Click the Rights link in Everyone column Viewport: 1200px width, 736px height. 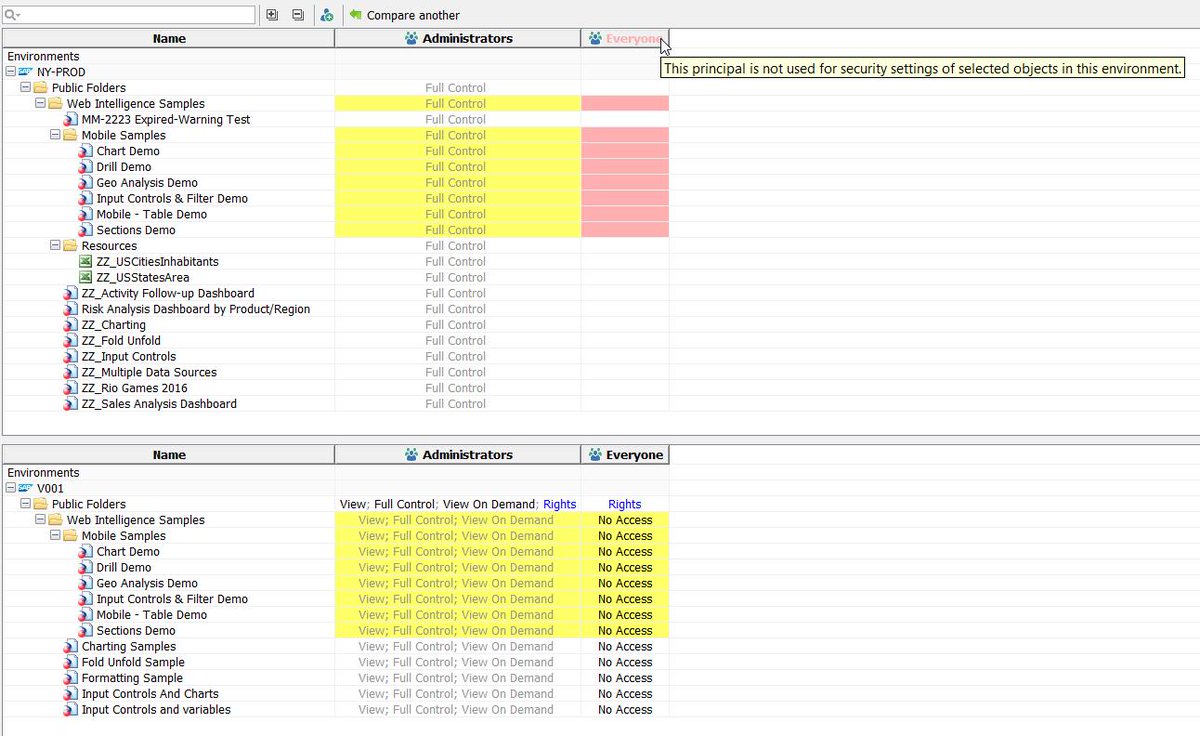coord(625,504)
